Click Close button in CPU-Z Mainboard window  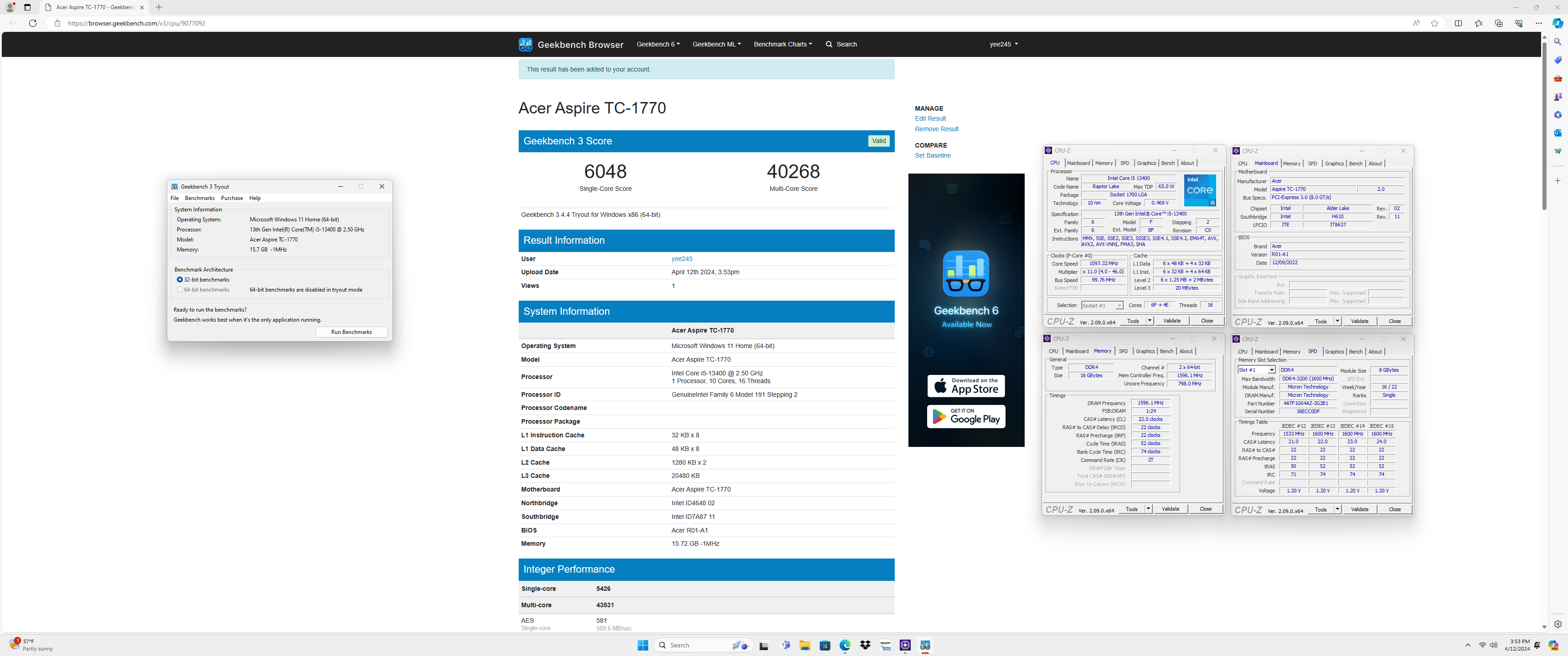pos(1394,321)
